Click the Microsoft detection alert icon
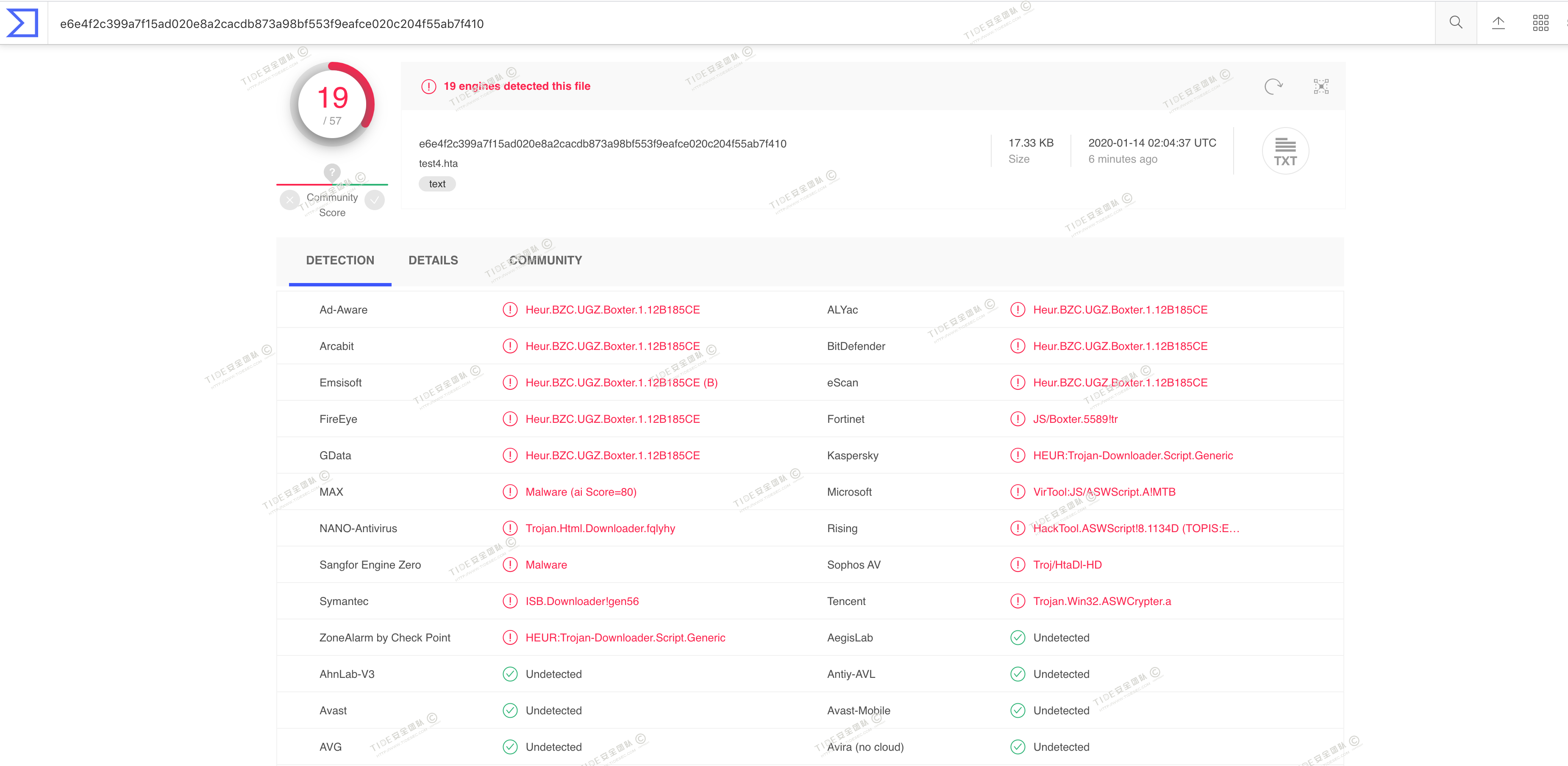Viewport: 1568px width, 766px height. click(x=1017, y=491)
